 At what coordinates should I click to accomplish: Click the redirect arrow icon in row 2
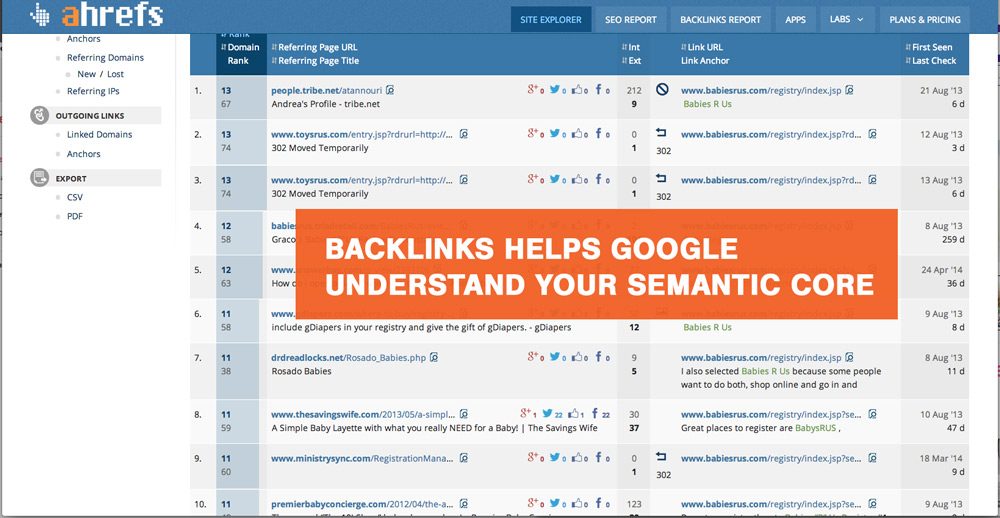[x=661, y=133]
